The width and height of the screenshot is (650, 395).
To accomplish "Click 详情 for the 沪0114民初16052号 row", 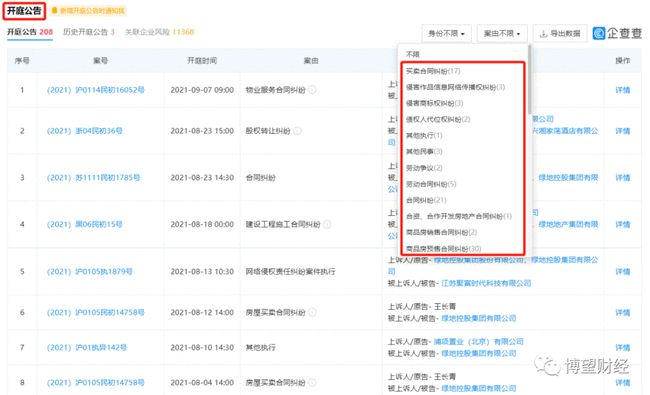I will coord(623,90).
